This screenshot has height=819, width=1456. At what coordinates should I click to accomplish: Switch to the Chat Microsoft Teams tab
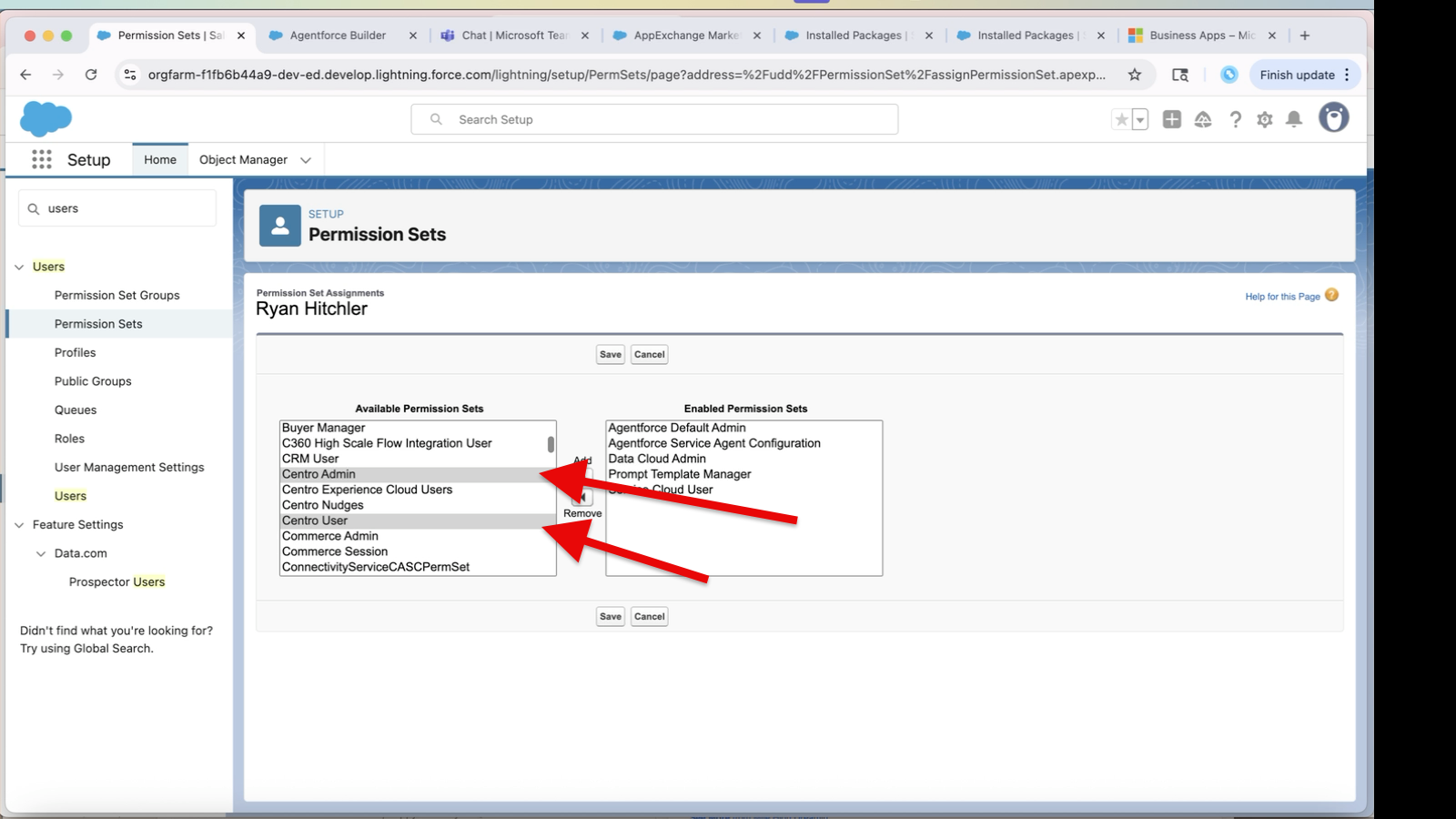pos(514,35)
